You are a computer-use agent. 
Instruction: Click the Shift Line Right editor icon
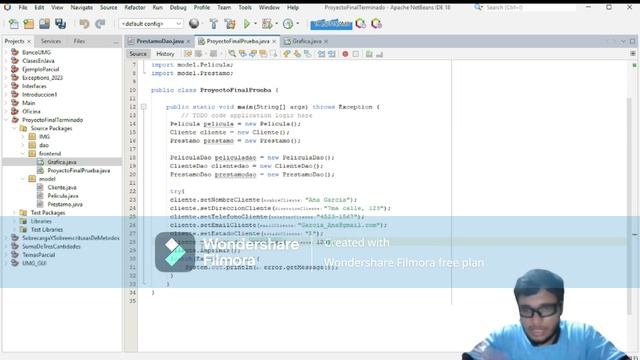332,53
